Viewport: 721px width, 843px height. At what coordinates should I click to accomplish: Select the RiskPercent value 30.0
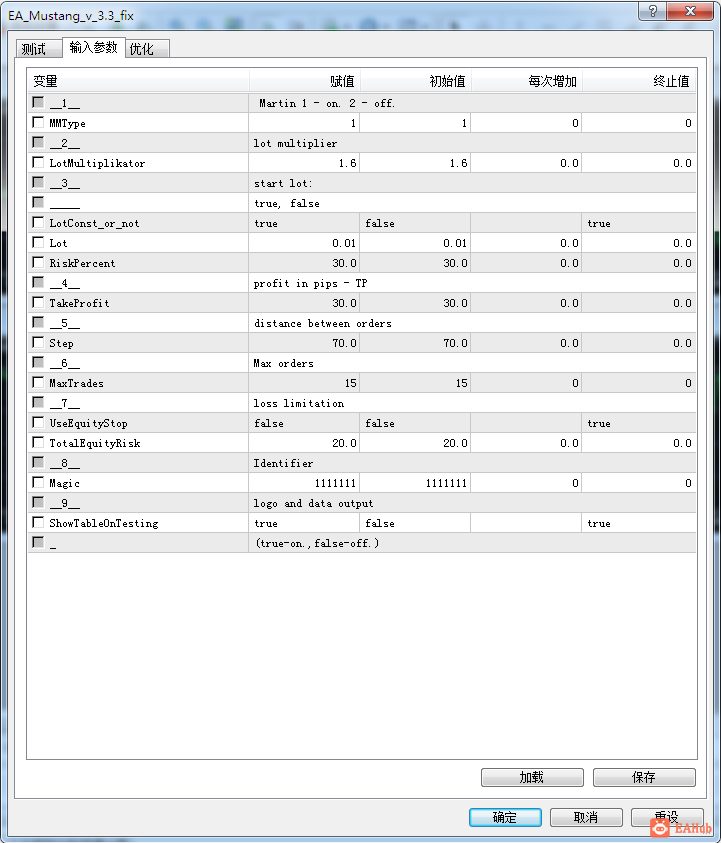pyautogui.click(x=304, y=263)
